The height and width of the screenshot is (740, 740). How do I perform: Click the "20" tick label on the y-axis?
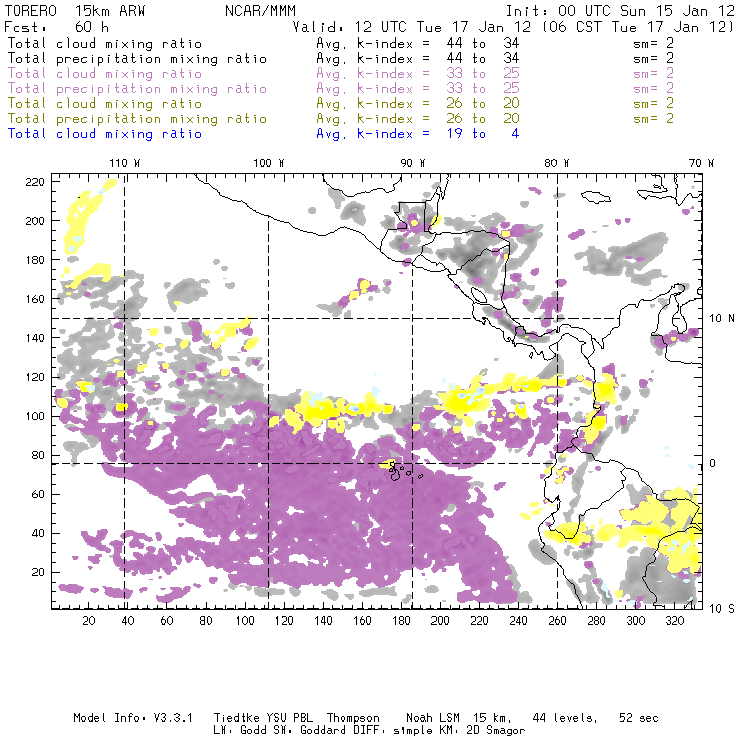[x=38, y=572]
